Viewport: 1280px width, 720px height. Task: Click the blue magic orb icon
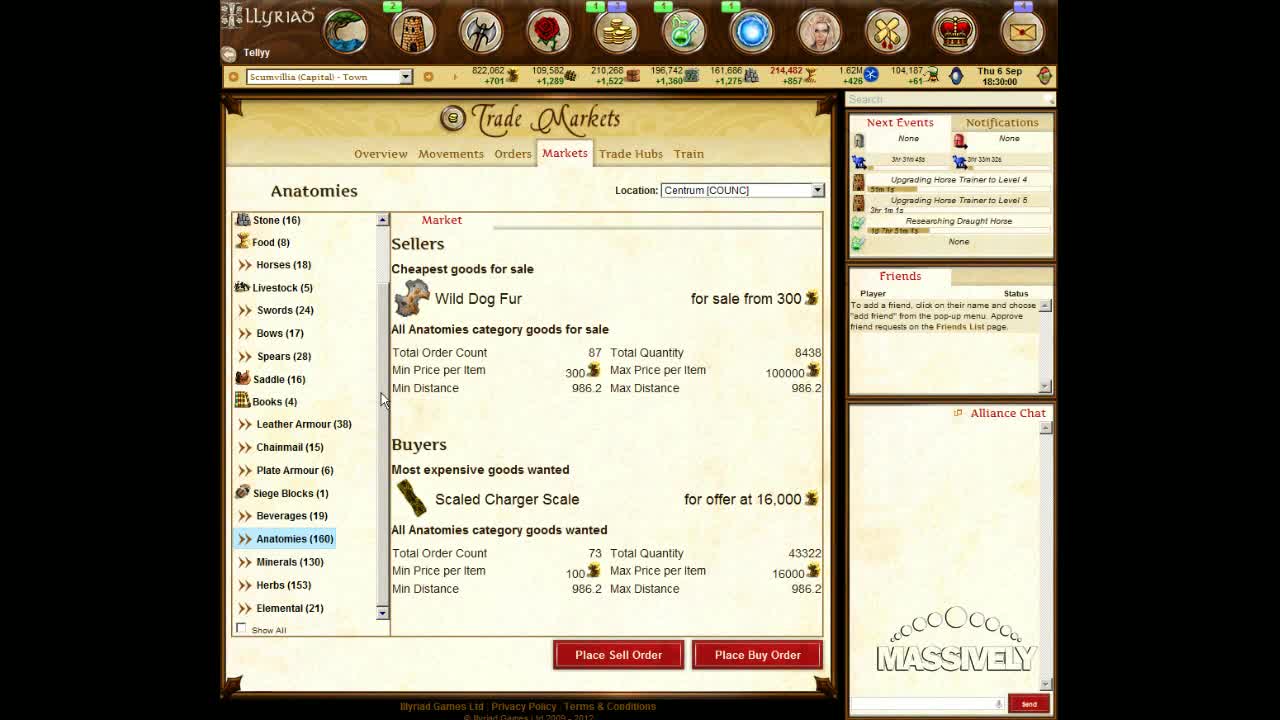pyautogui.click(x=751, y=32)
